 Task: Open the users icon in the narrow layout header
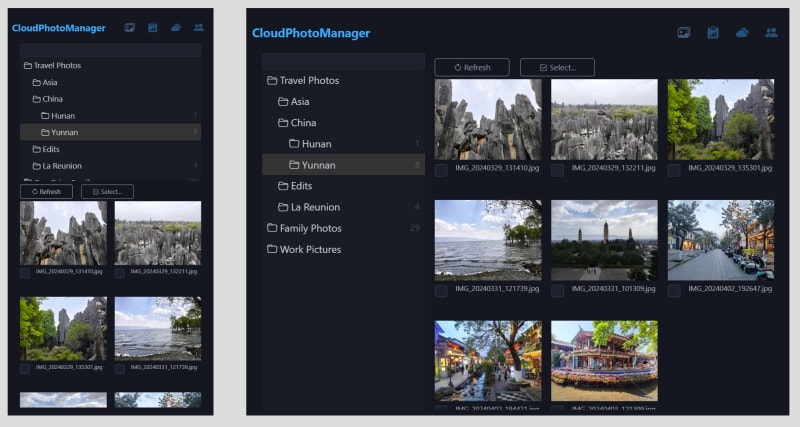pyautogui.click(x=199, y=28)
